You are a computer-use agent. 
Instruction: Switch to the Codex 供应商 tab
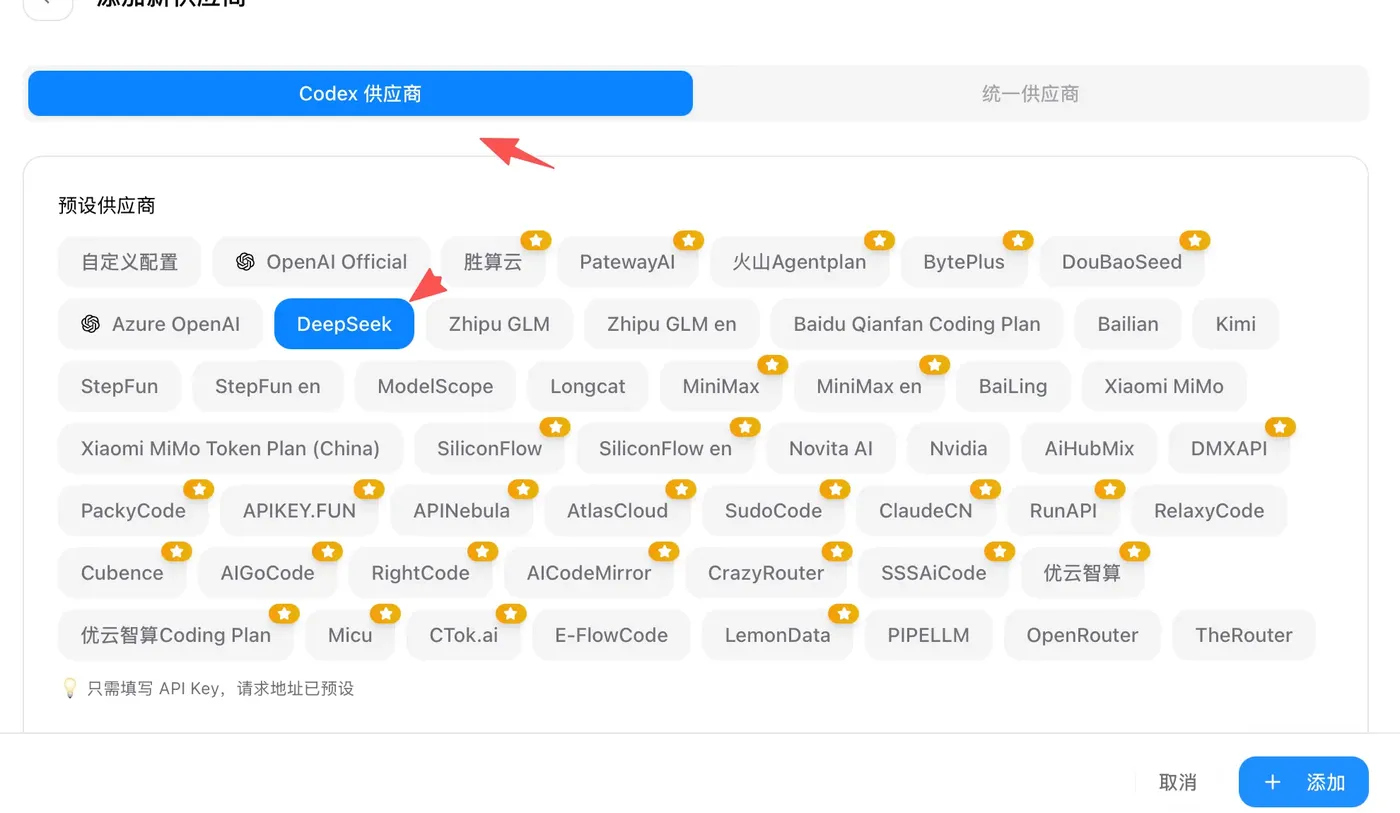click(x=360, y=94)
